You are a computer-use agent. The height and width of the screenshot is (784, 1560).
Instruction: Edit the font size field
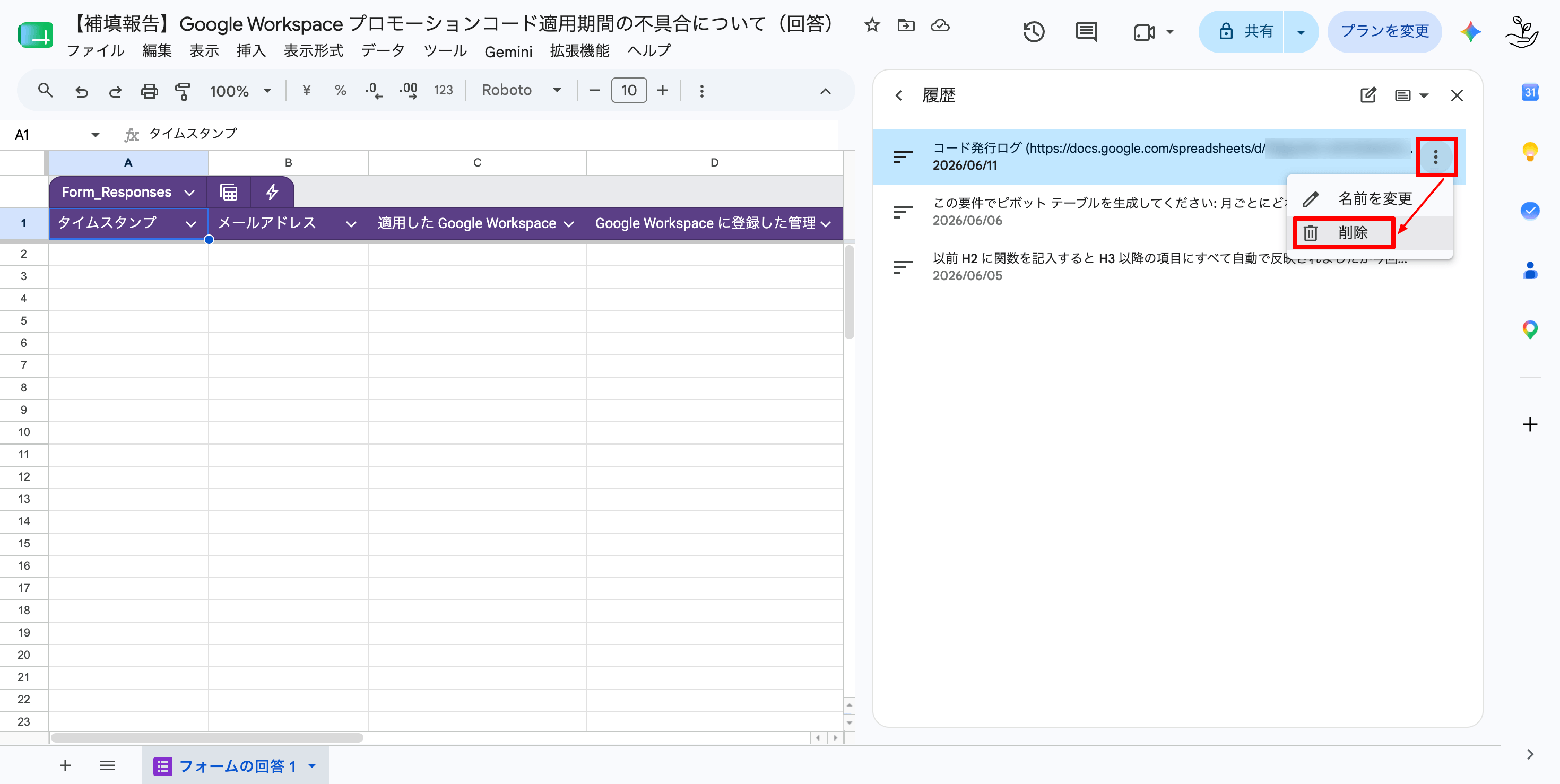coord(629,91)
